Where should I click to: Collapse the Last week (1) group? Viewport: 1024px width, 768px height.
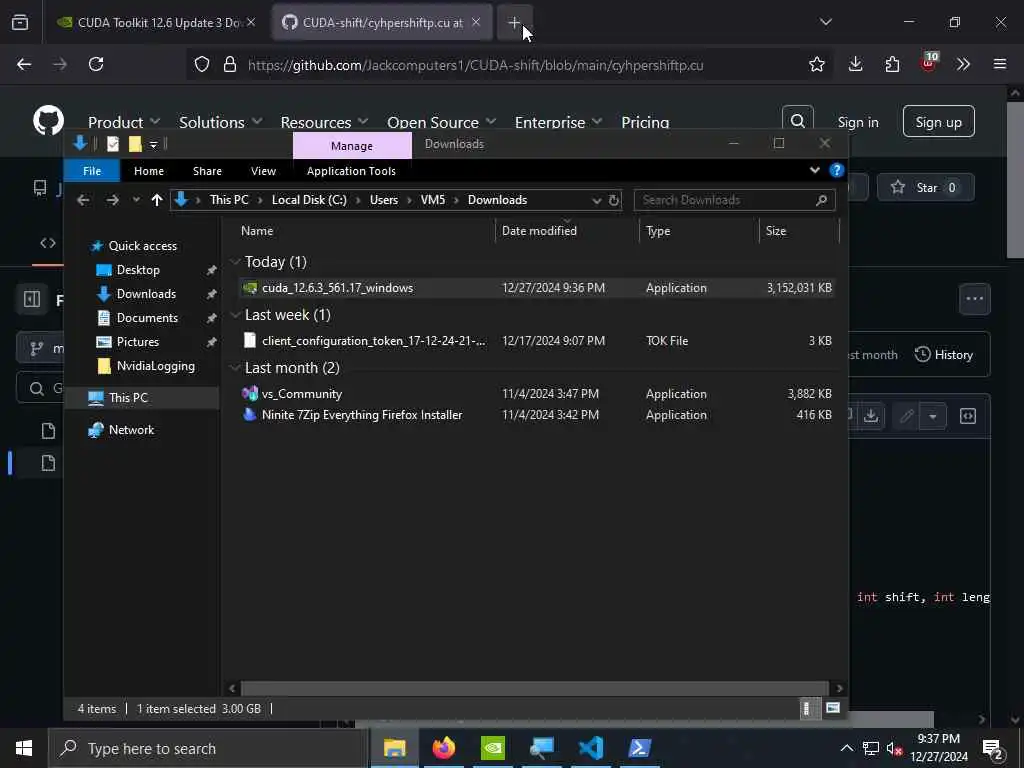pyautogui.click(x=235, y=315)
